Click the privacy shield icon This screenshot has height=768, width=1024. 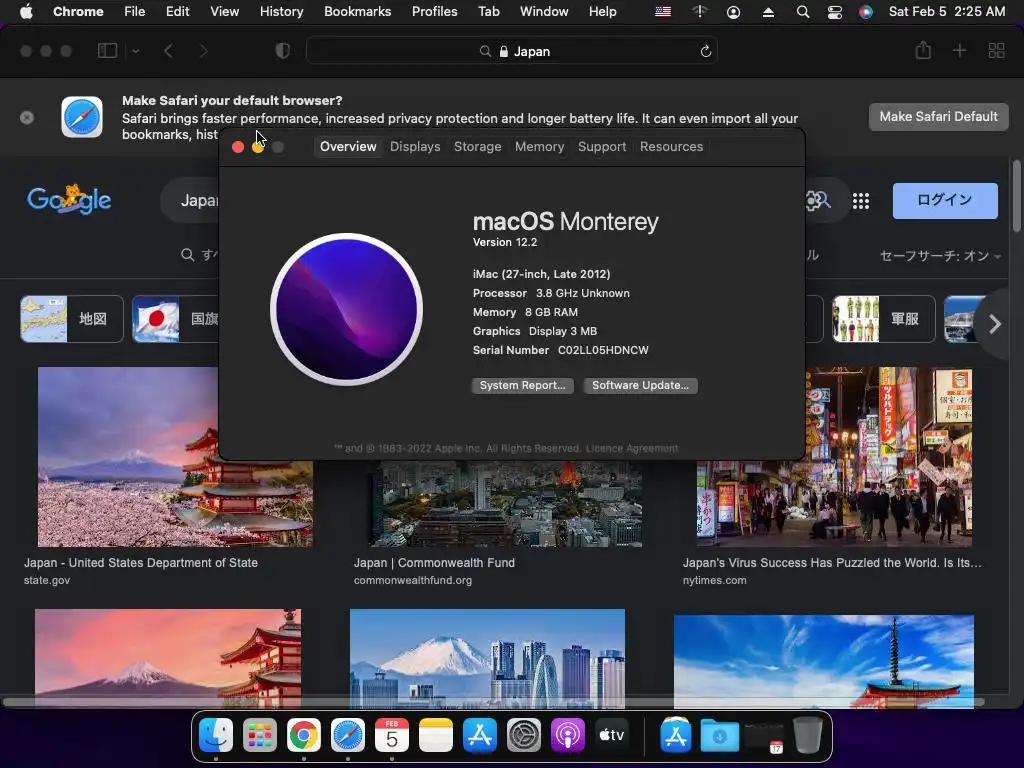coord(282,51)
